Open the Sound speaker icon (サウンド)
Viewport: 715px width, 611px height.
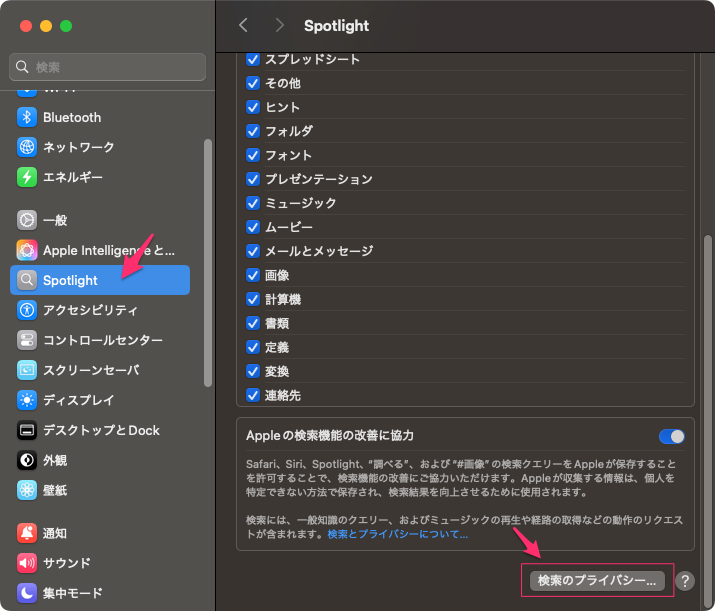click(27, 563)
